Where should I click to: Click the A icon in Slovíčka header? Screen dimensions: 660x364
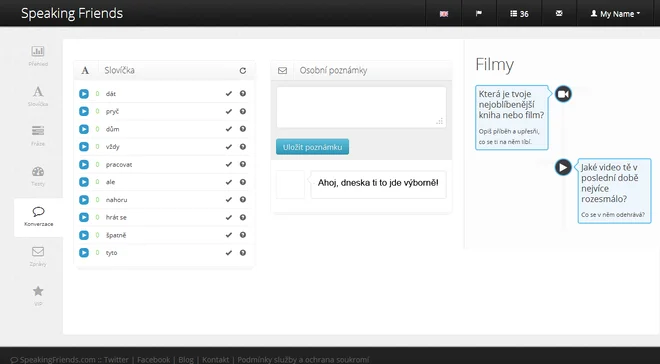85,71
